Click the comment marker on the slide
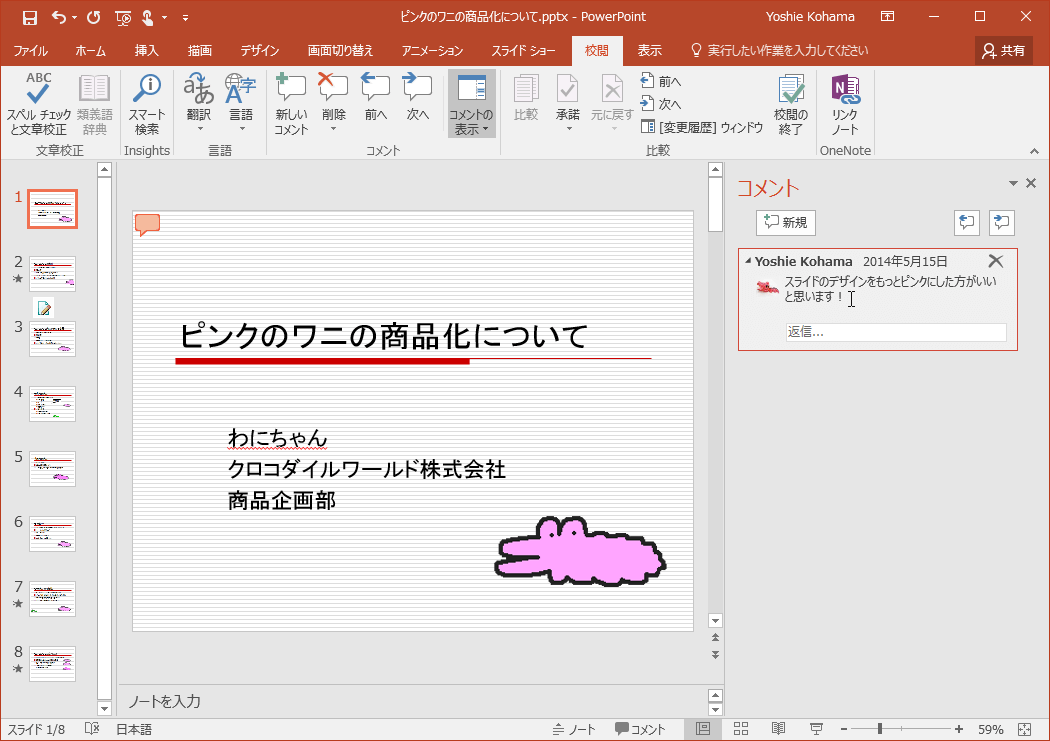The width and height of the screenshot is (1050, 741). click(x=147, y=224)
